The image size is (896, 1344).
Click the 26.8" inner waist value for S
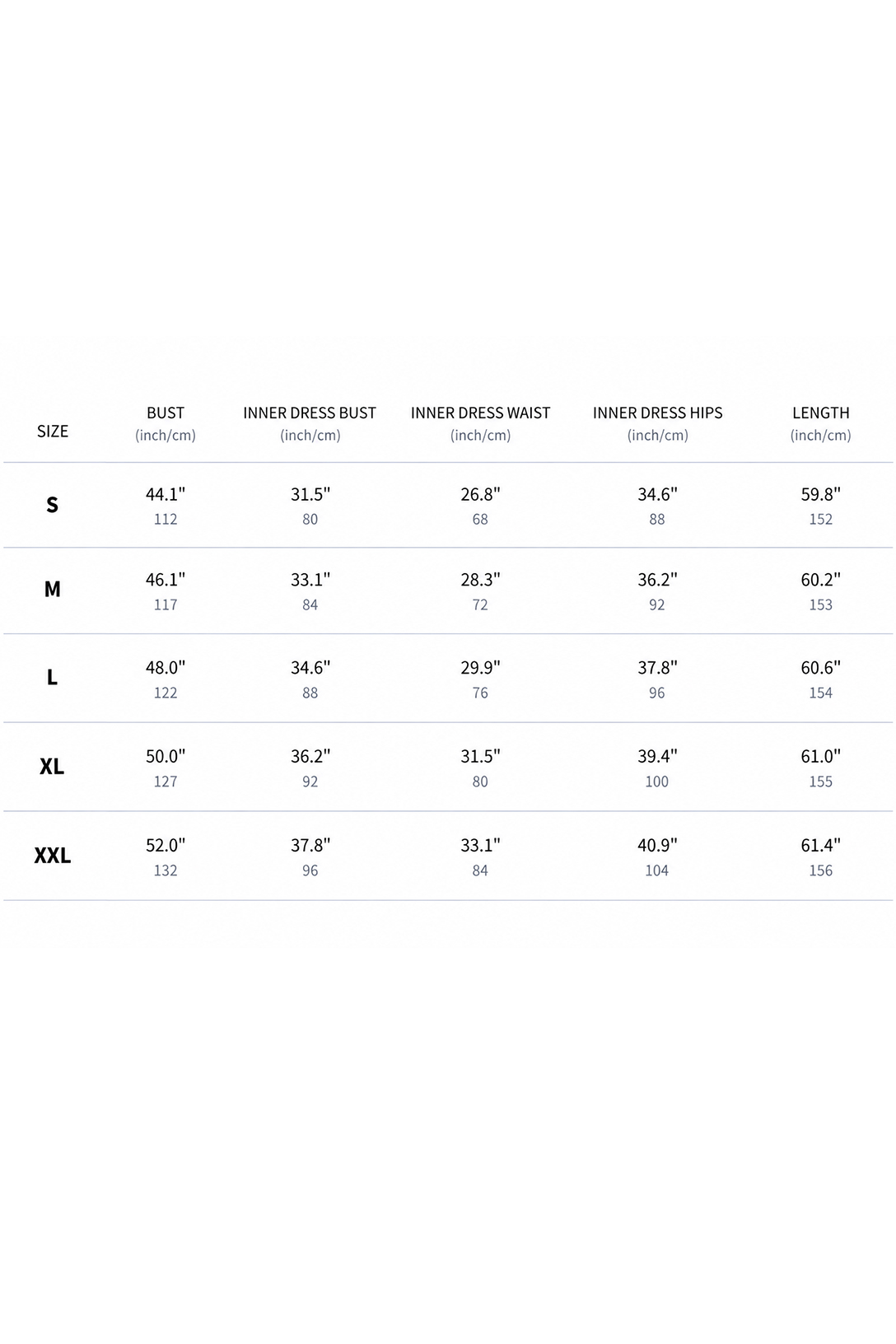(x=480, y=494)
